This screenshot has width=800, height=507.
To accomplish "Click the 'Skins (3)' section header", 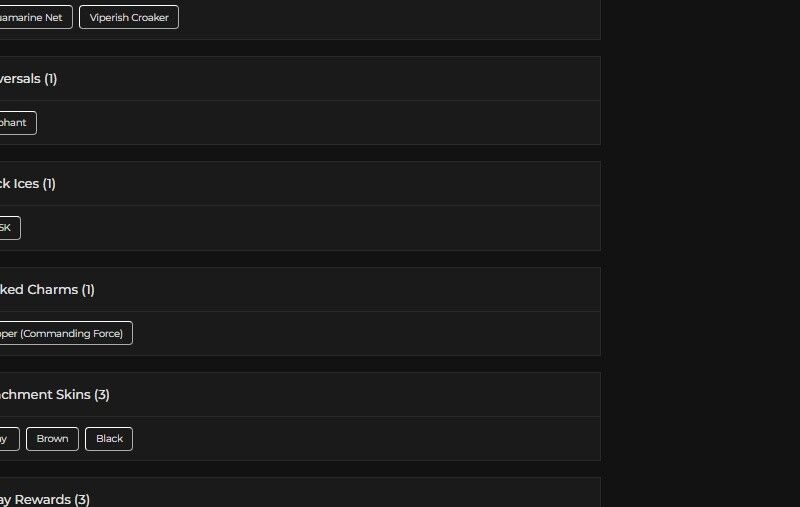I will pos(55,395).
